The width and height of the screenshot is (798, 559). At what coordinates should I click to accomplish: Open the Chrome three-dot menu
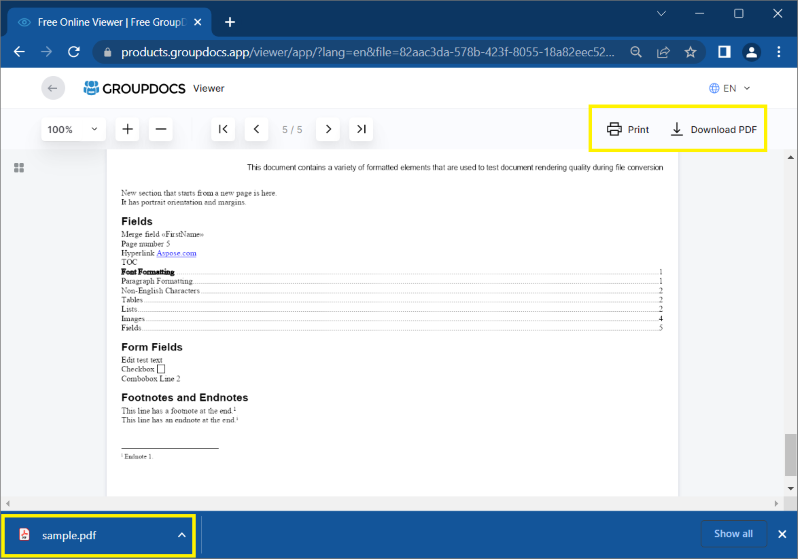click(779, 52)
